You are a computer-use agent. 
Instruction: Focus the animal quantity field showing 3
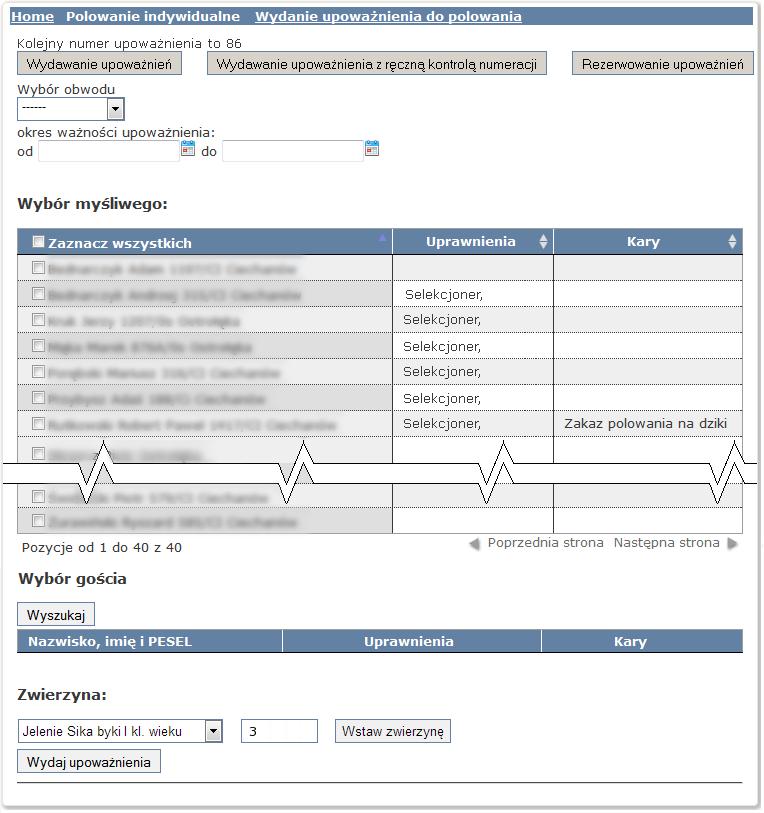[279, 731]
